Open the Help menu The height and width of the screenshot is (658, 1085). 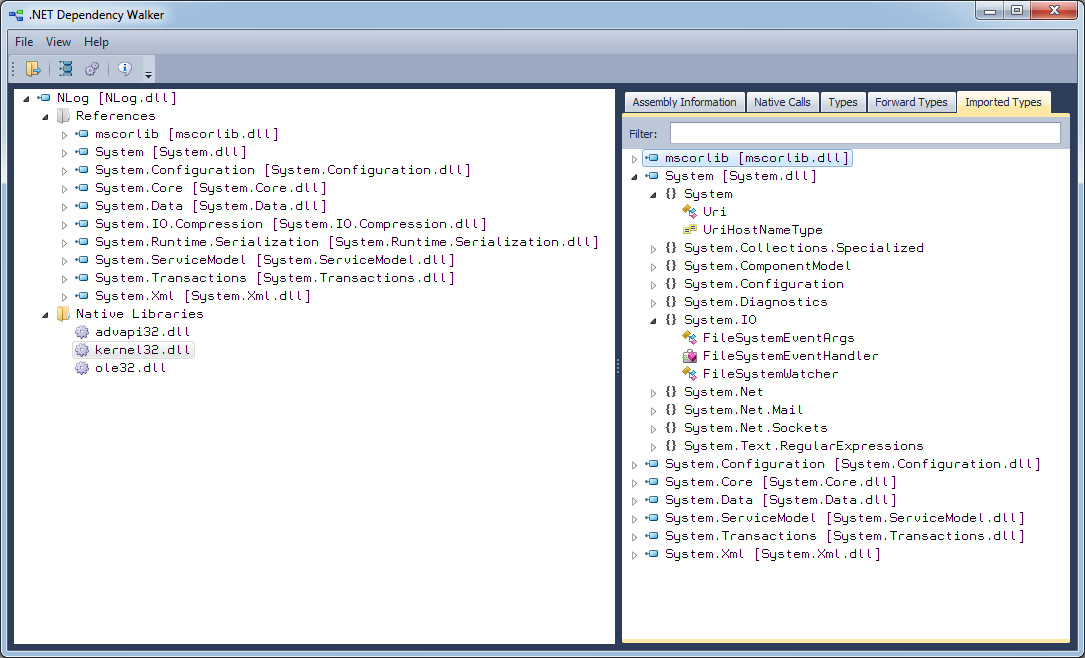pyautogui.click(x=96, y=42)
